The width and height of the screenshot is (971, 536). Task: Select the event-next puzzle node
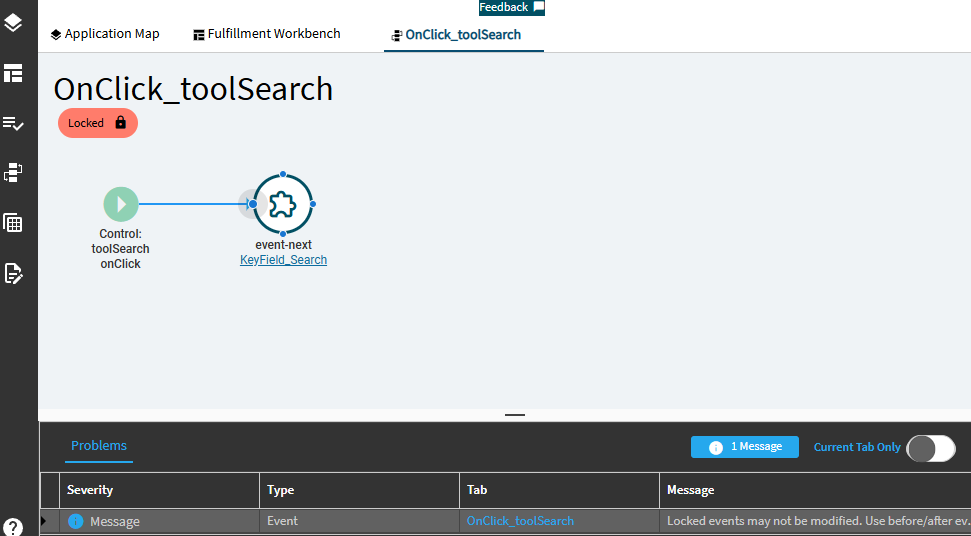283,204
